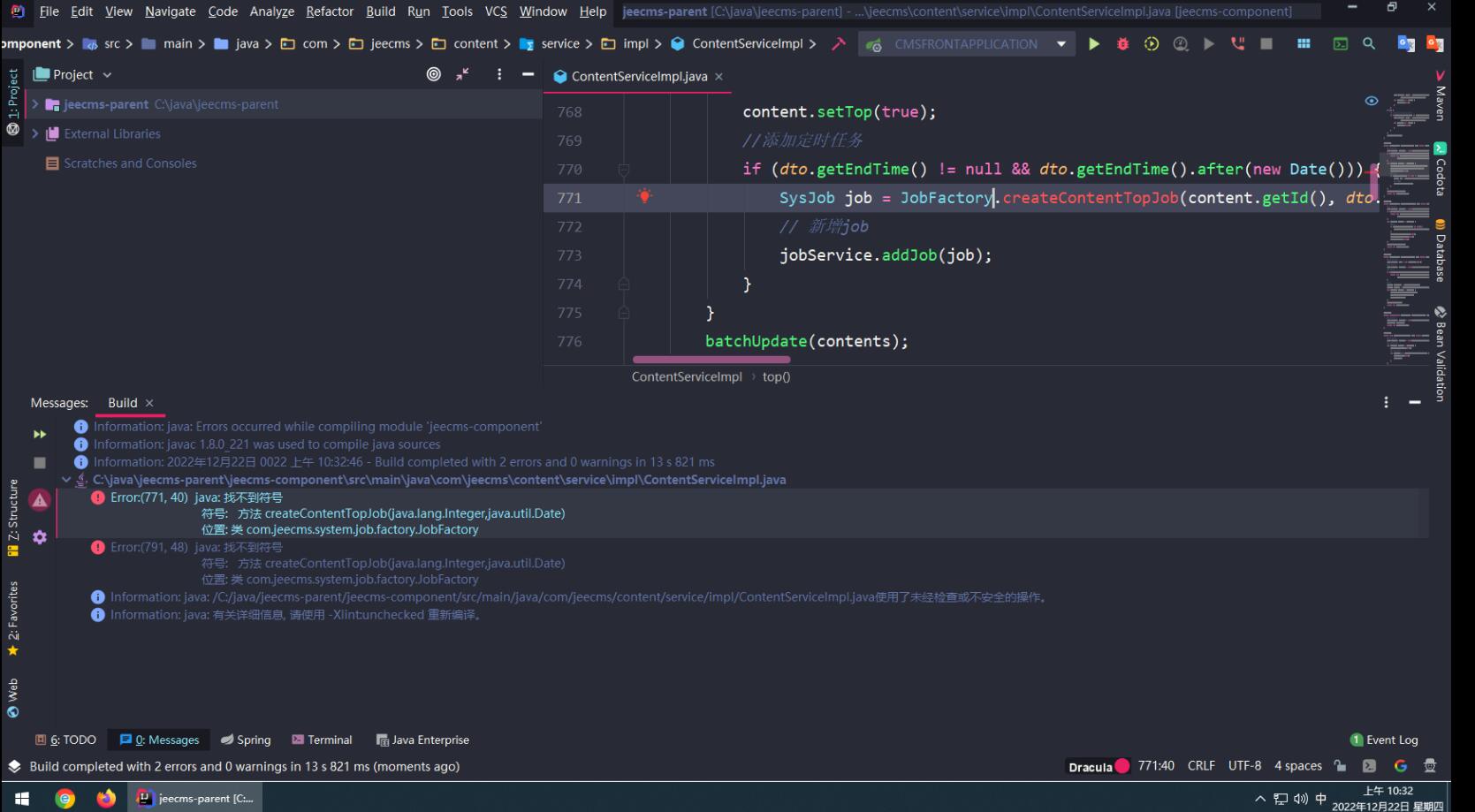Viewport: 1475px width, 812px height.
Task: Open build messages settings gear icon
Action: [x=40, y=537]
